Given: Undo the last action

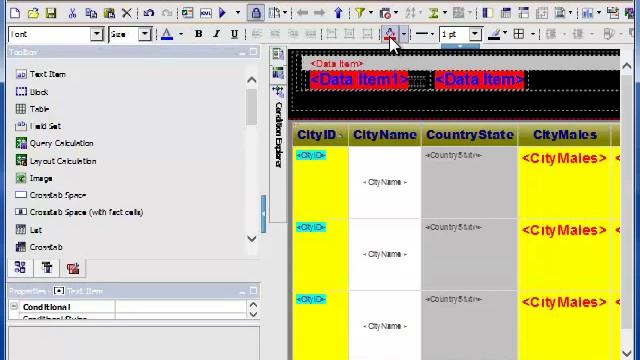Looking at the screenshot, I should point(149,13).
